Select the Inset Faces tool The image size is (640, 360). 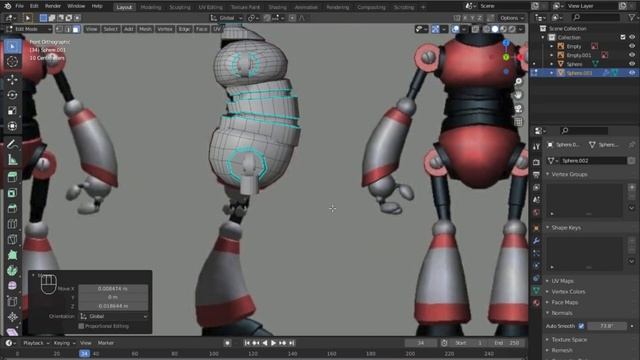(12, 193)
